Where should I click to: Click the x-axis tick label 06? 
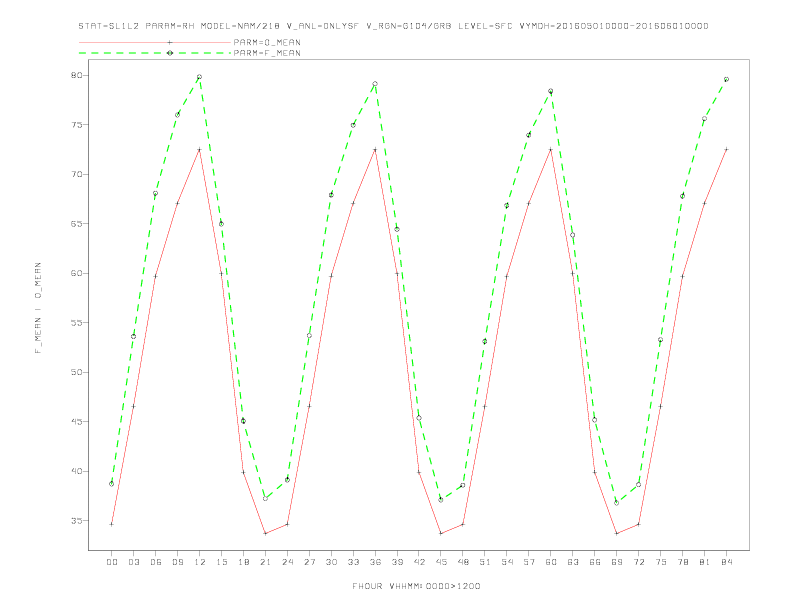click(156, 562)
